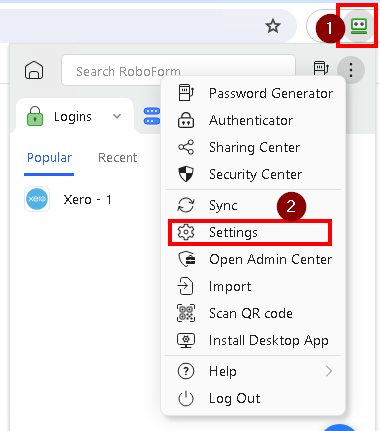Go to the RoboForm home icon
Image resolution: width=380 pixels, height=431 pixels.
click(34, 70)
